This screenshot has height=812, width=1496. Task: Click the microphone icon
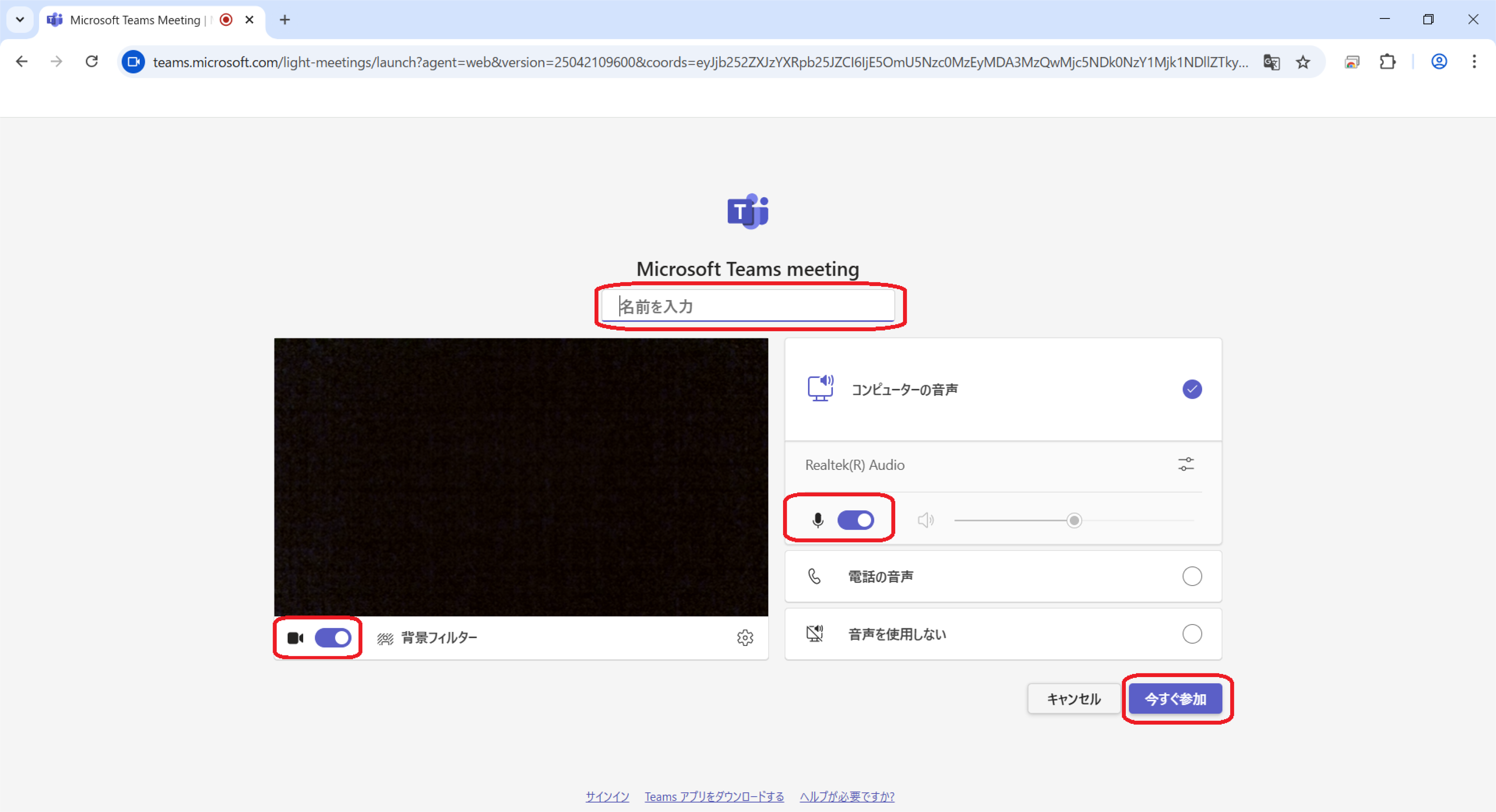pos(818,520)
